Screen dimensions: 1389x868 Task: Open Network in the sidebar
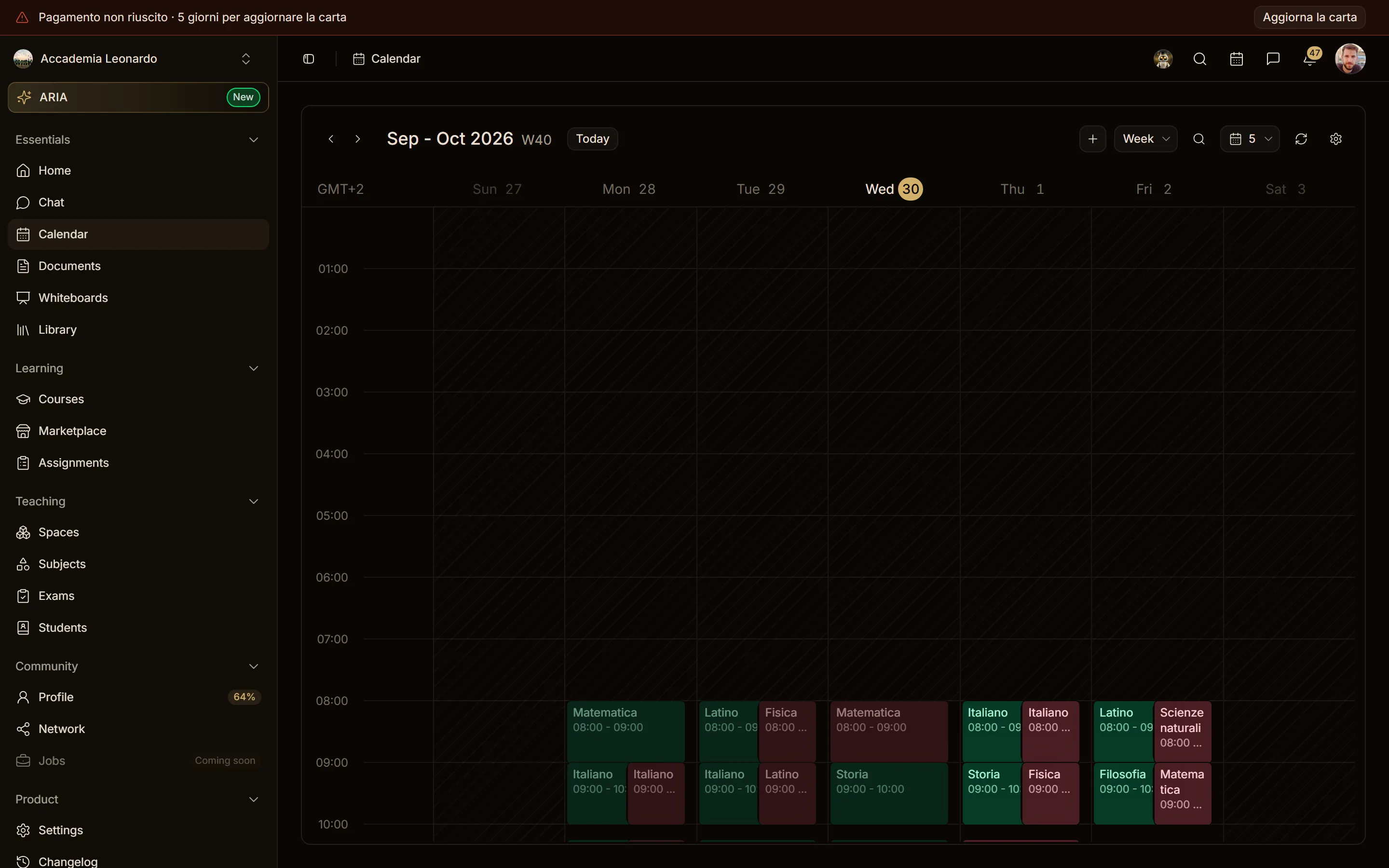[x=138, y=729]
